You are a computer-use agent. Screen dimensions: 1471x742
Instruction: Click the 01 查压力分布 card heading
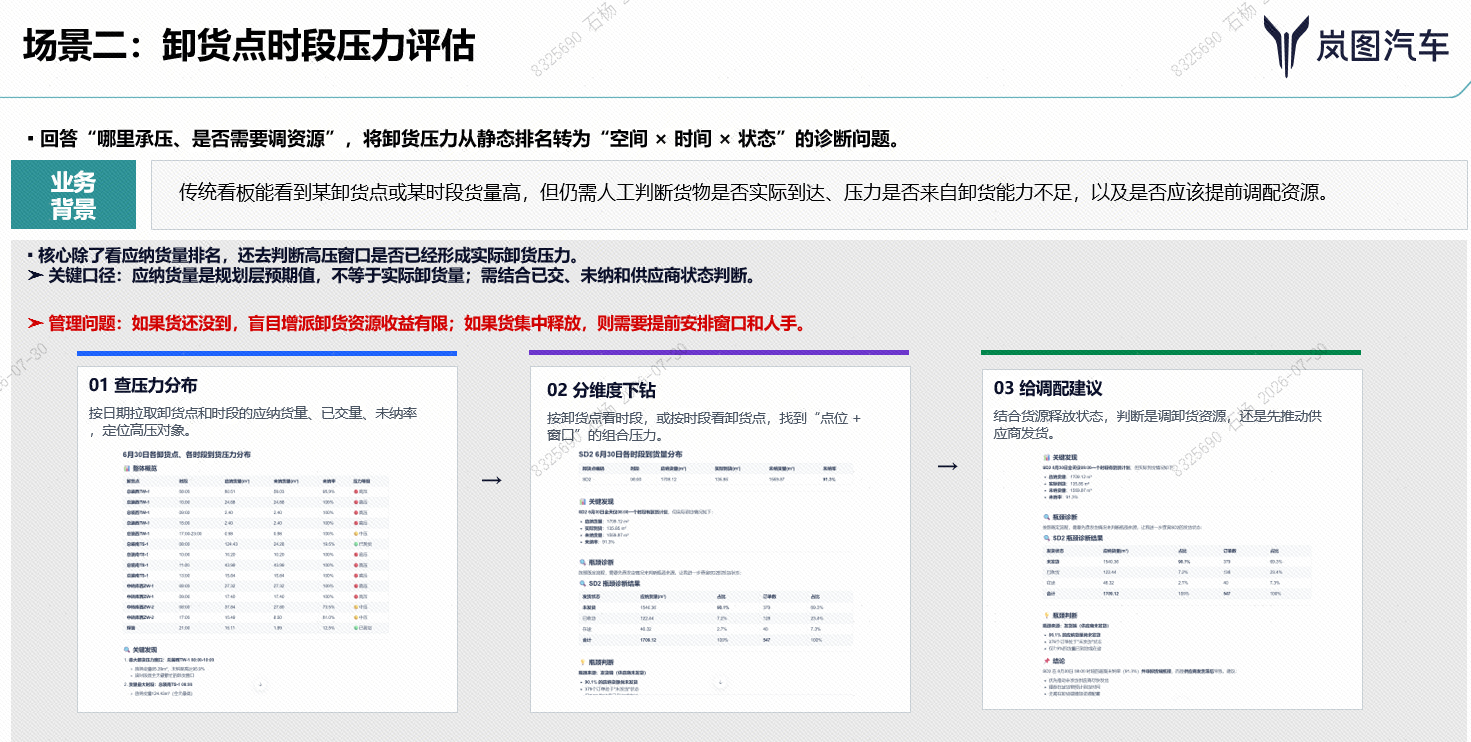tap(143, 385)
